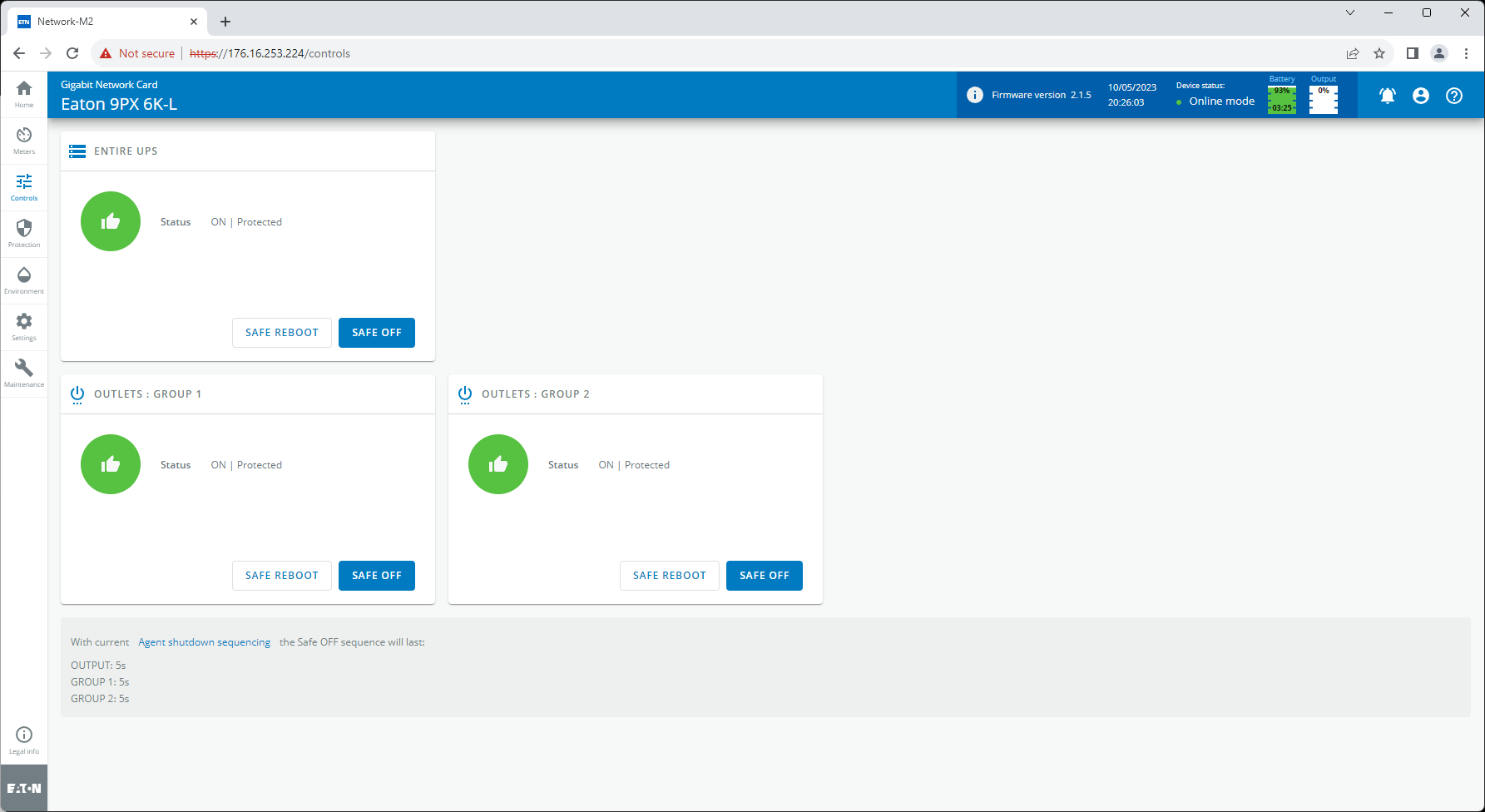1485x812 pixels.
Task: Click the firmware info icon
Action: point(975,95)
